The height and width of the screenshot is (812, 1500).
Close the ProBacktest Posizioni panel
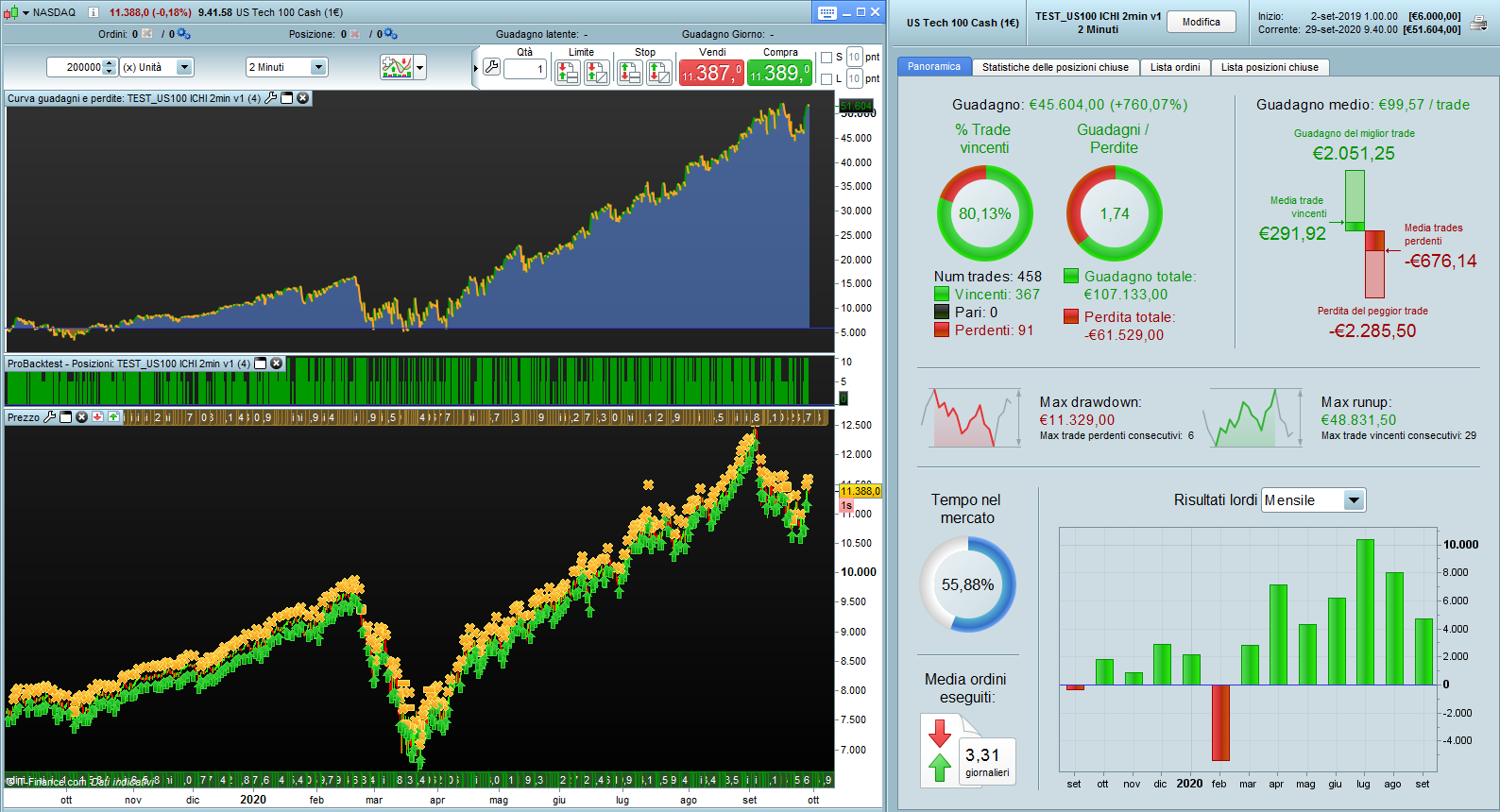coord(276,364)
